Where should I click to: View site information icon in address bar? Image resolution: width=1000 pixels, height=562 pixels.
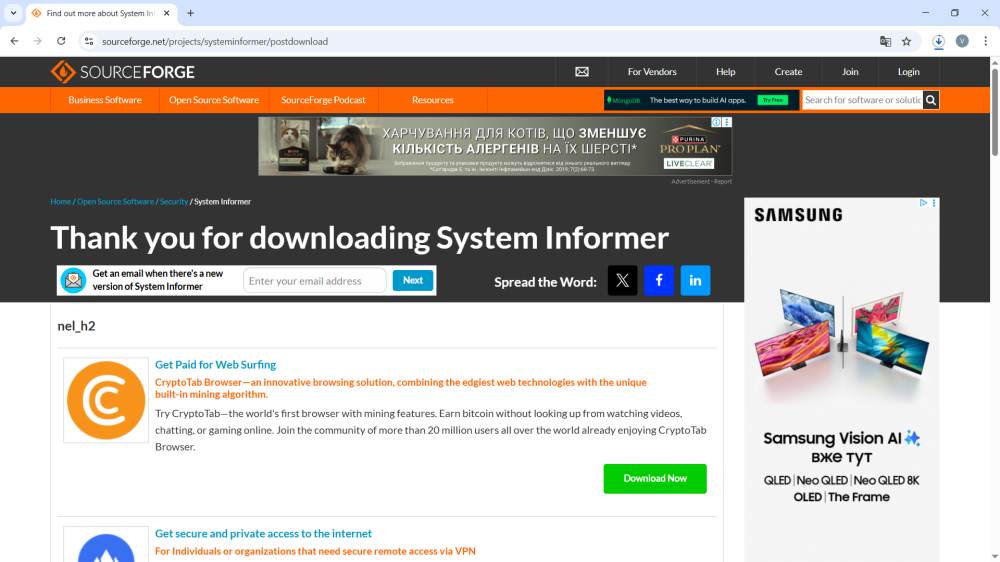pyautogui.click(x=89, y=41)
